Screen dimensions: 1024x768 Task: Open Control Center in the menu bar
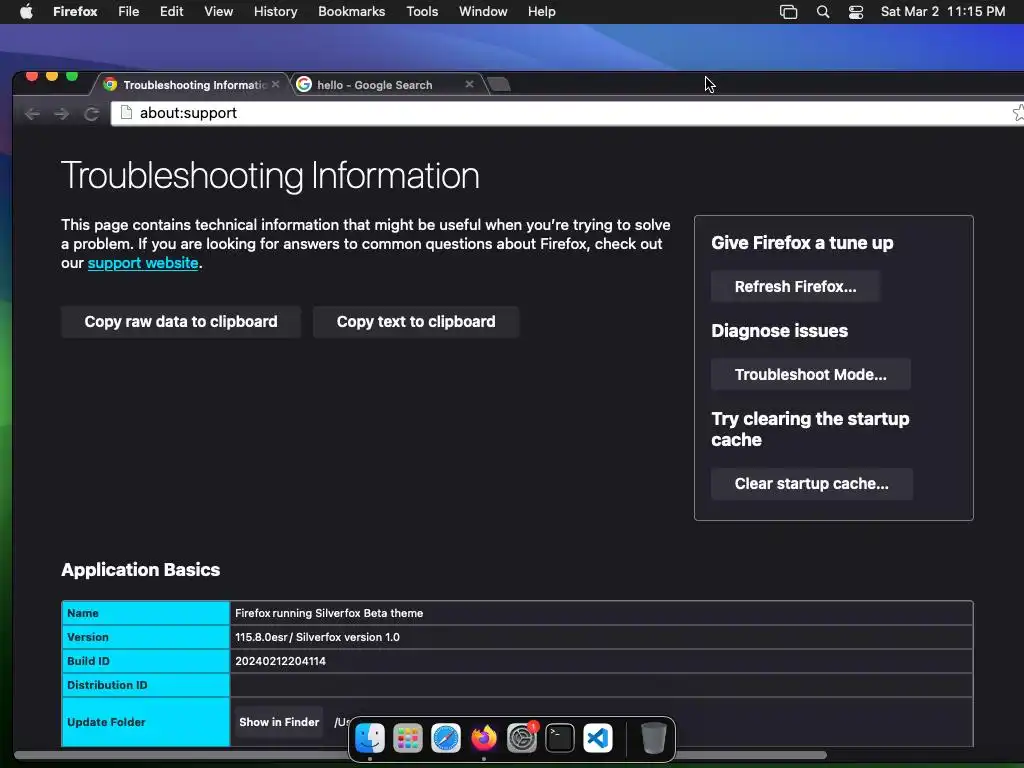tap(856, 12)
